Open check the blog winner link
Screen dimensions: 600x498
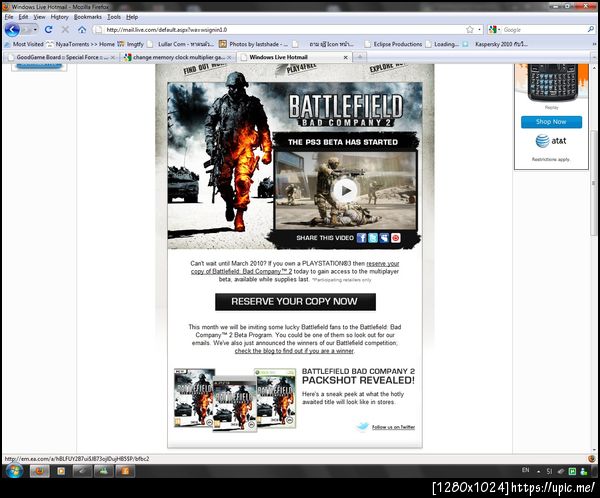pos(294,351)
